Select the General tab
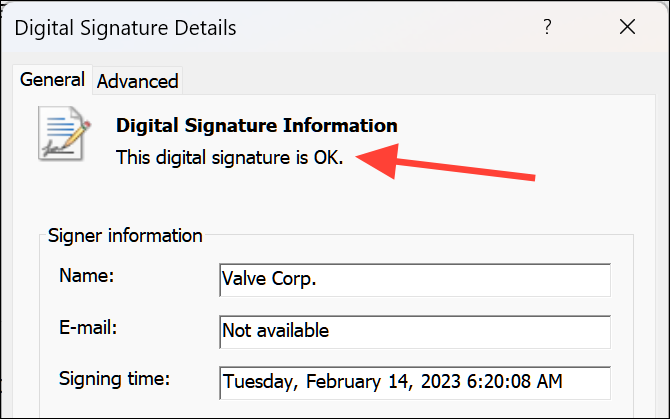This screenshot has width=670, height=419. pos(52,80)
